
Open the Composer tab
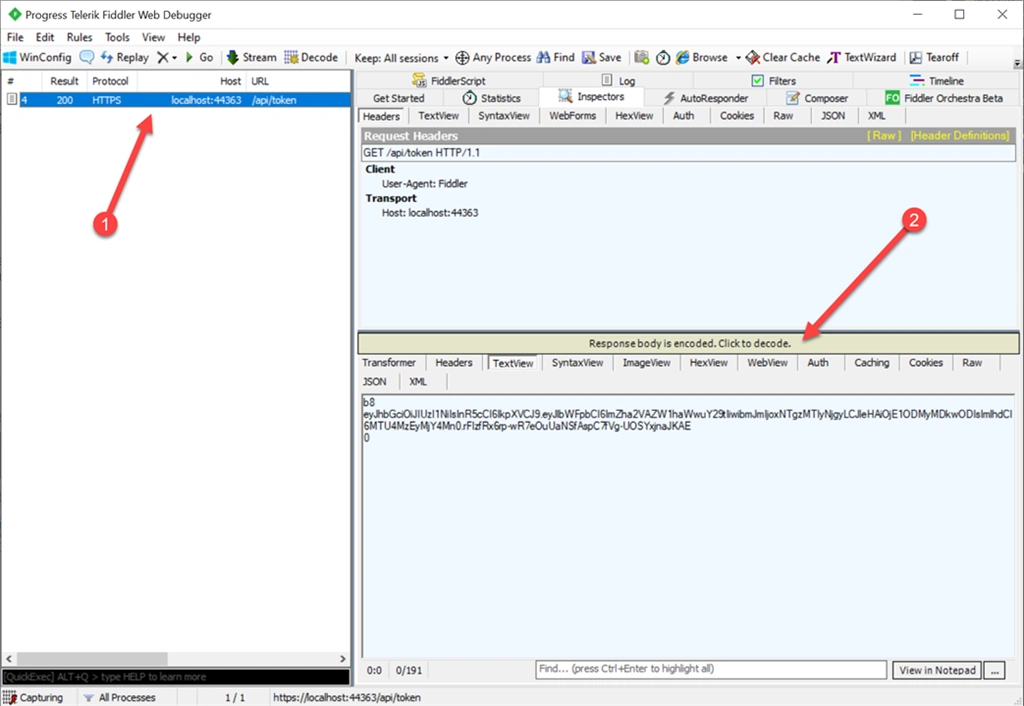(x=816, y=98)
